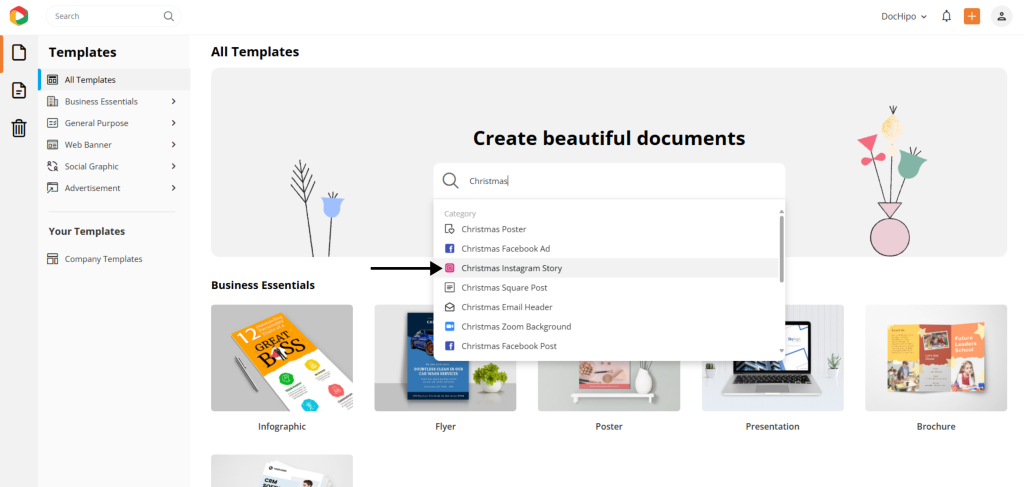This screenshot has height=487, width=1024.
Task: Expand the Social Graphic chevron
Action: point(174,166)
